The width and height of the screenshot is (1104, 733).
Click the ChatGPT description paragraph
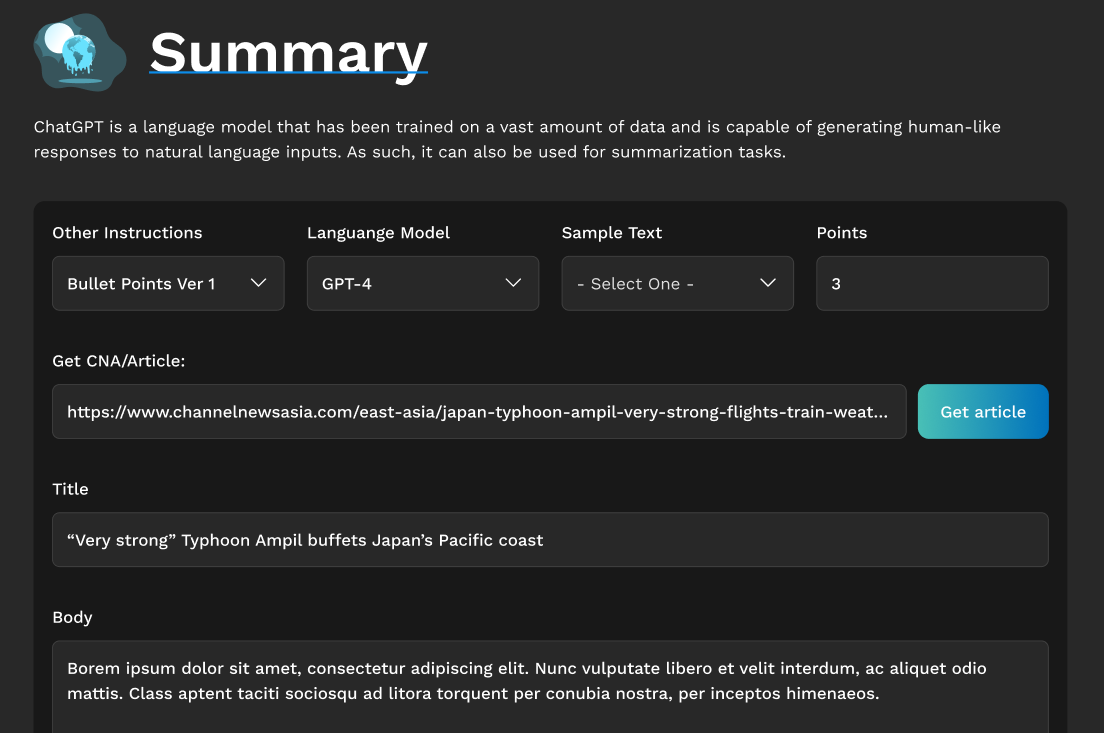click(517, 140)
